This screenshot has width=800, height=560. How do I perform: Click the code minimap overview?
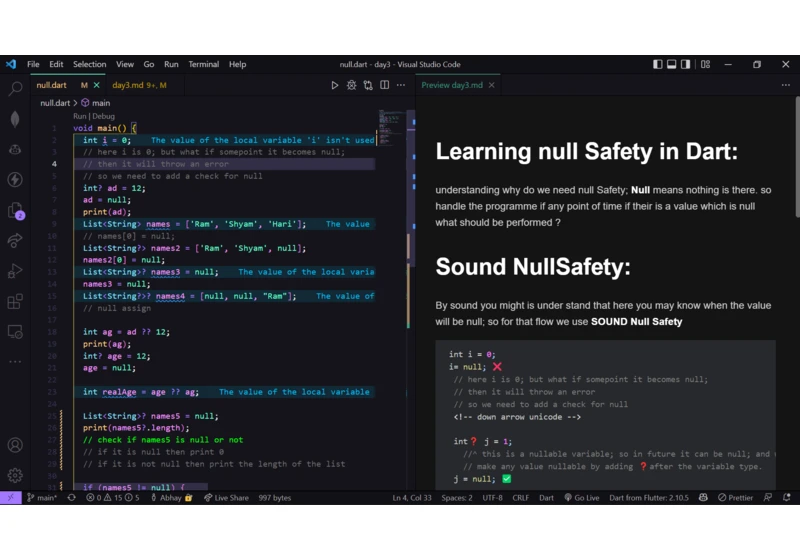pos(391,128)
